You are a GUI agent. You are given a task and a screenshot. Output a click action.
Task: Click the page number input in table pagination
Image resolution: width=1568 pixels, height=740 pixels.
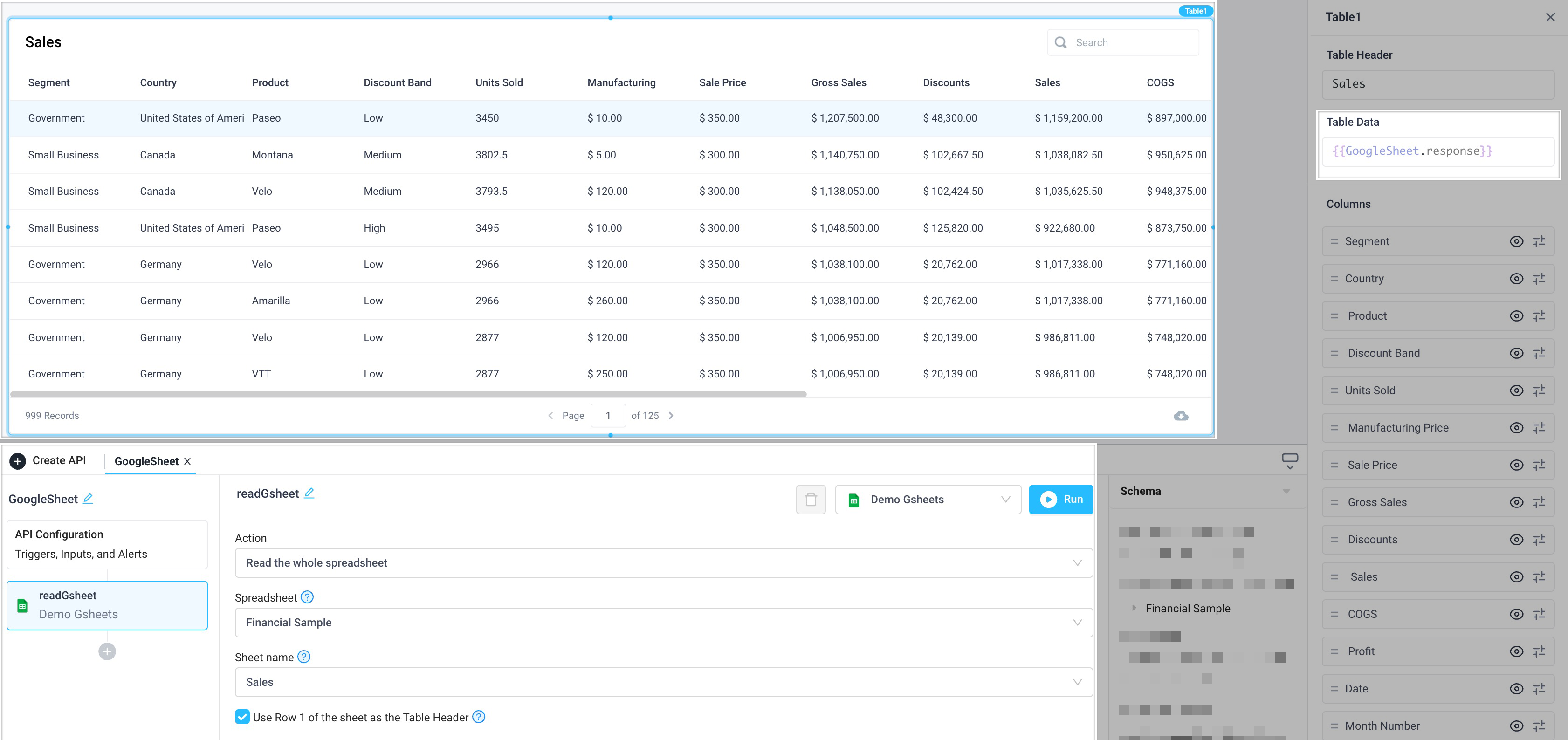(x=608, y=416)
